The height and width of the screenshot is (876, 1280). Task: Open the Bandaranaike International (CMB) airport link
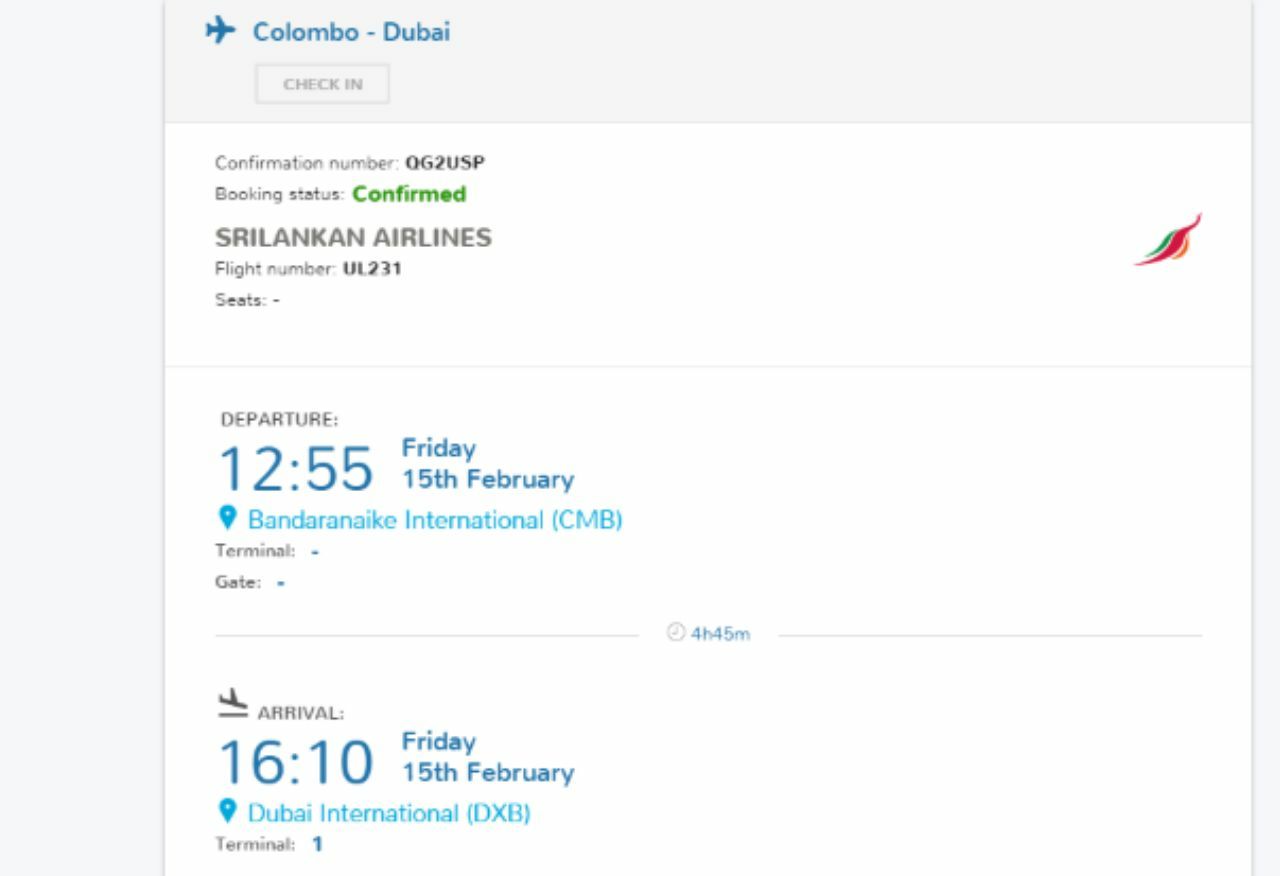435,520
